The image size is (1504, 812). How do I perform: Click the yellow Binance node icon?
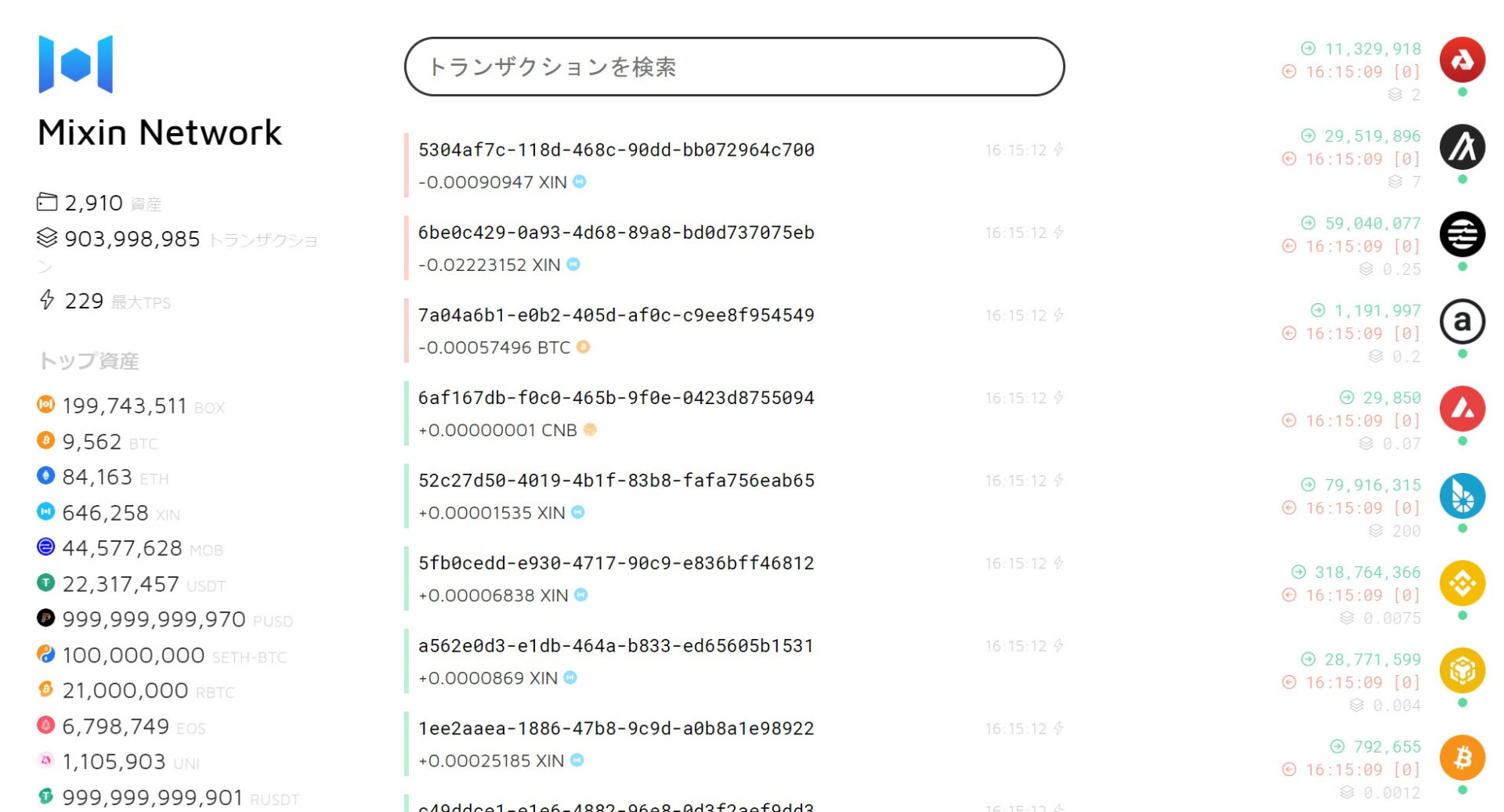[1462, 583]
